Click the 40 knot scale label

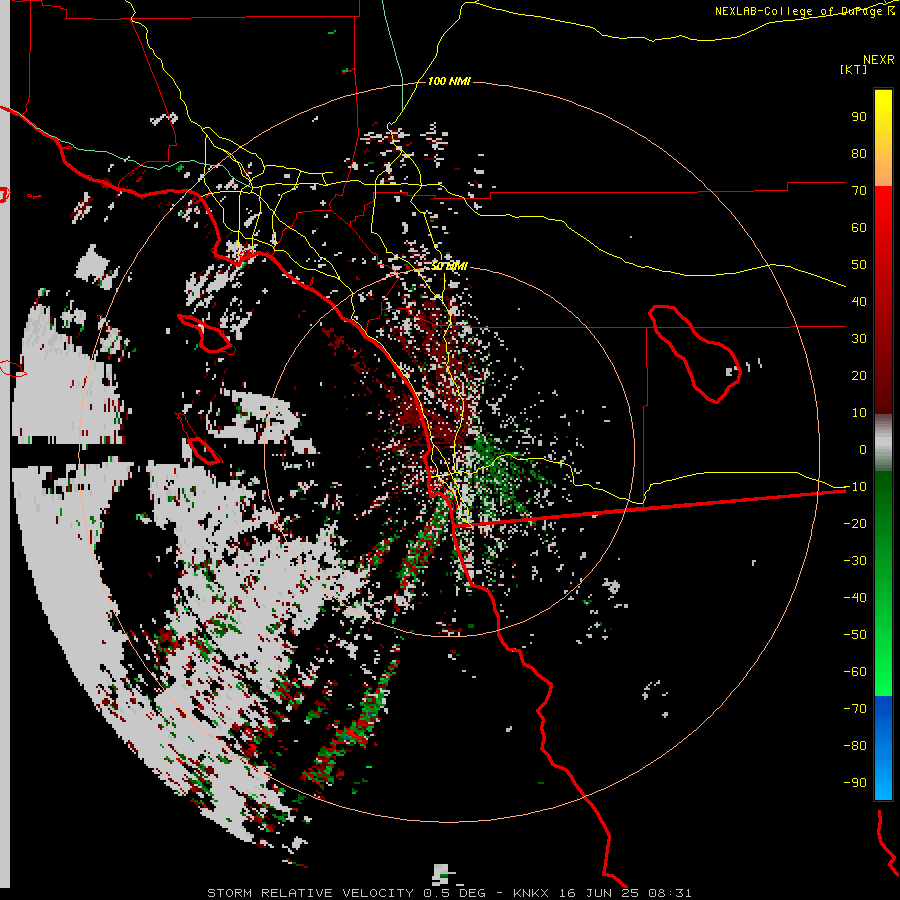tap(859, 302)
